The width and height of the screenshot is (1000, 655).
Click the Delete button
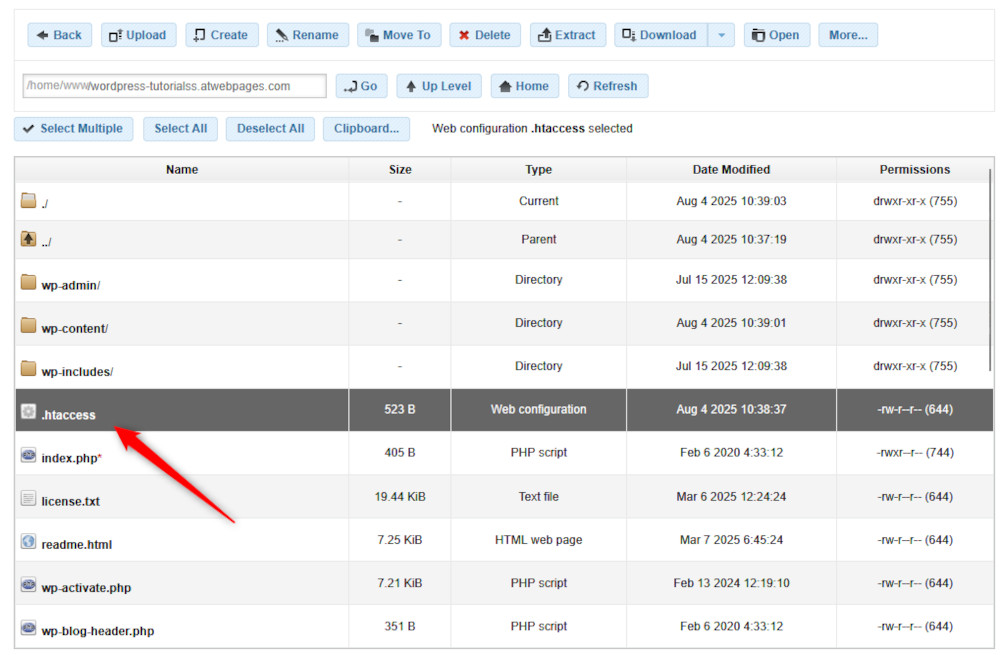[x=485, y=34]
